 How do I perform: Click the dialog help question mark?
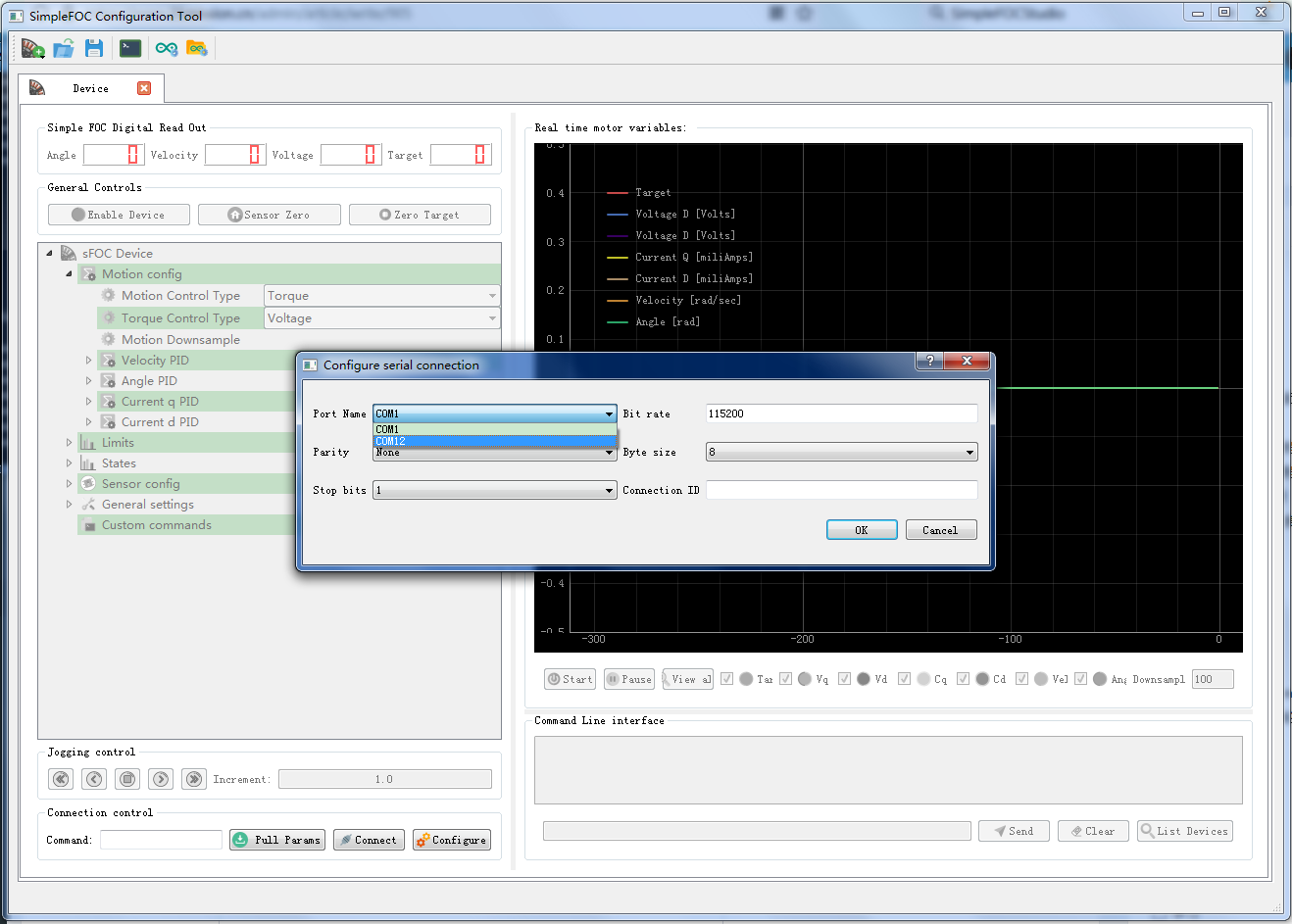coord(930,361)
